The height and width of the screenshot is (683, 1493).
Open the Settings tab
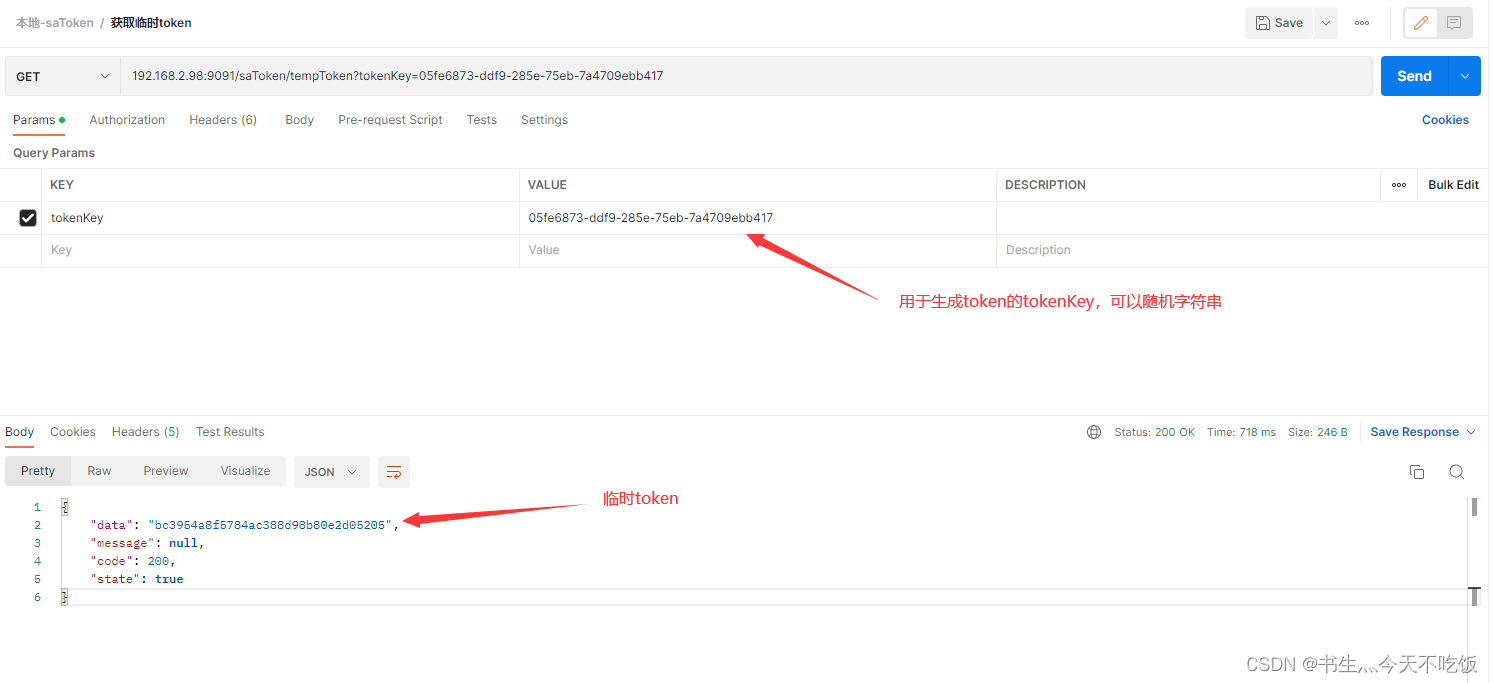click(544, 120)
